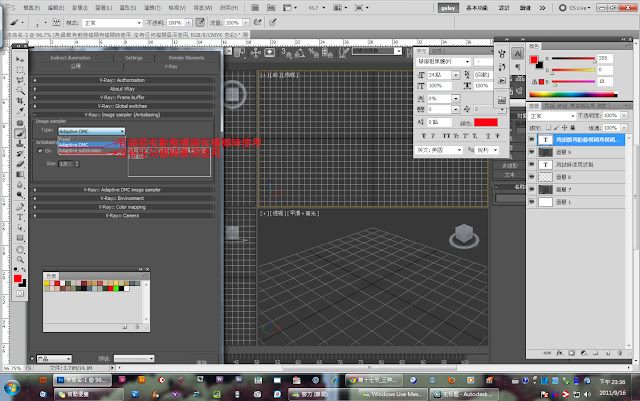Open the font size dropdown 24

point(456,75)
